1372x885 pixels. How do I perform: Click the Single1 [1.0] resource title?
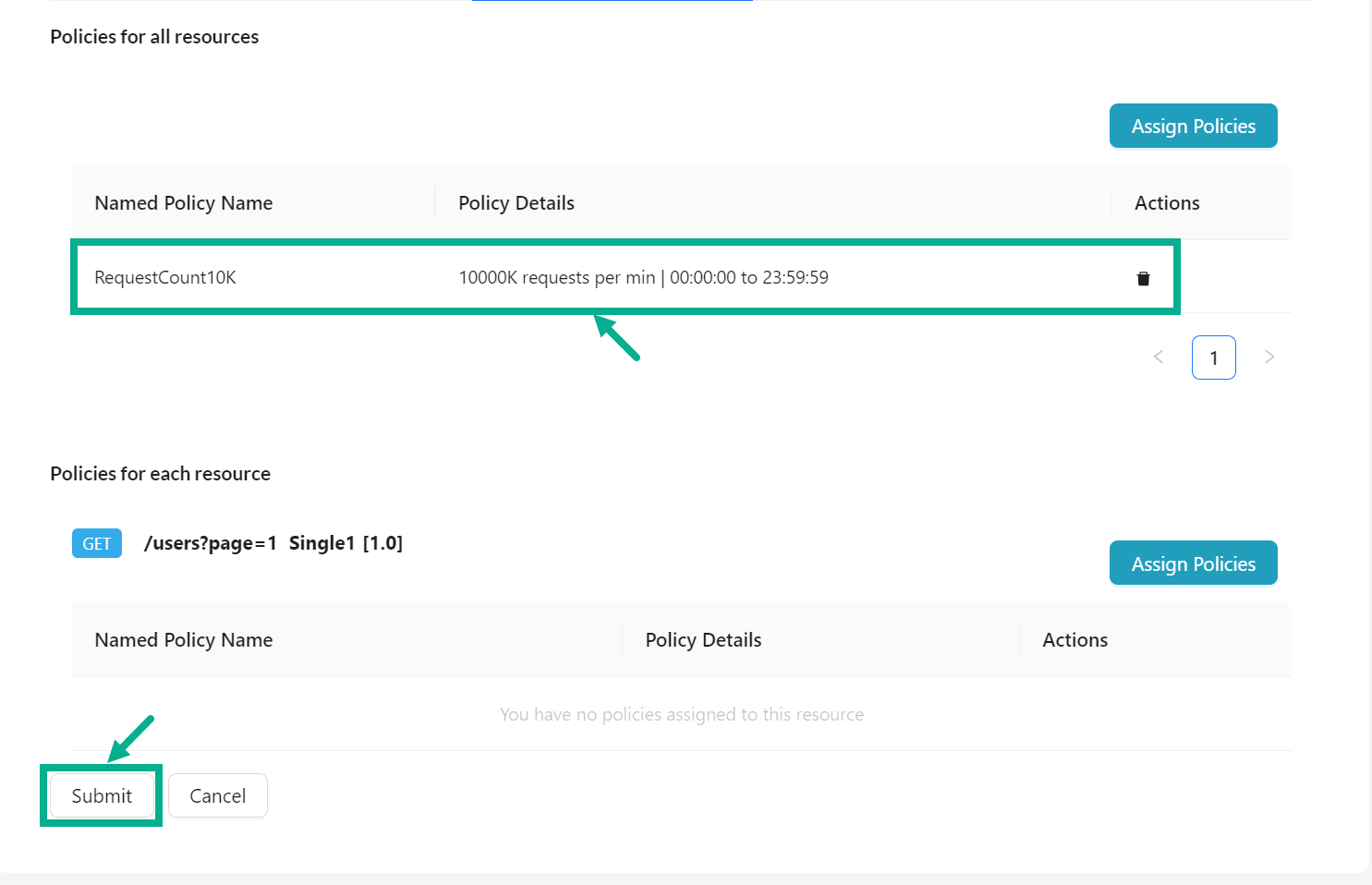pos(346,543)
